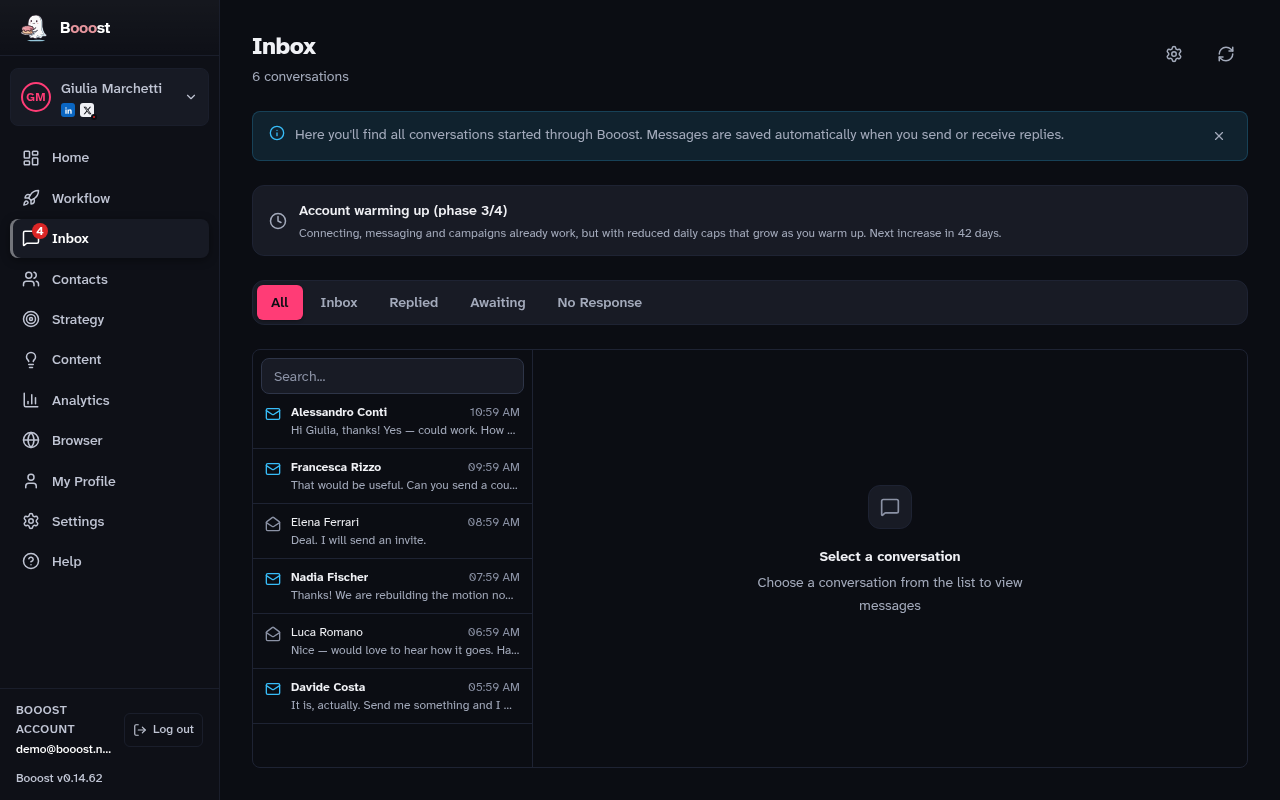Screen dimensions: 1280x800
Task: Click the demo@booost account email
Action: [x=64, y=749]
